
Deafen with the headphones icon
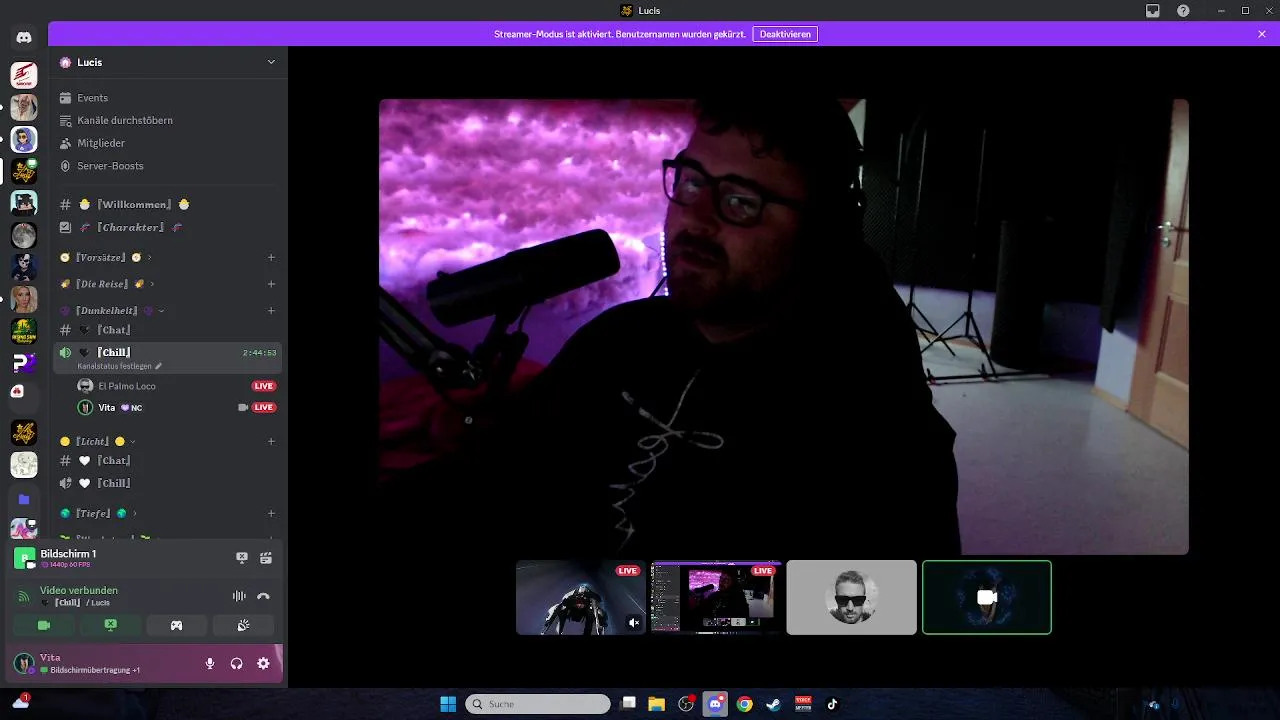237,663
